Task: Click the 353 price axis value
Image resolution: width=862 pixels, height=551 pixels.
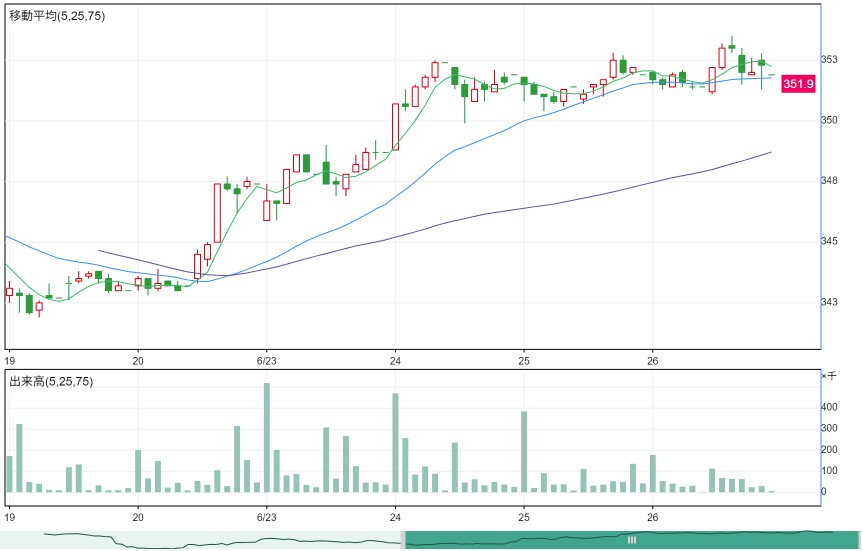Action: click(x=829, y=59)
